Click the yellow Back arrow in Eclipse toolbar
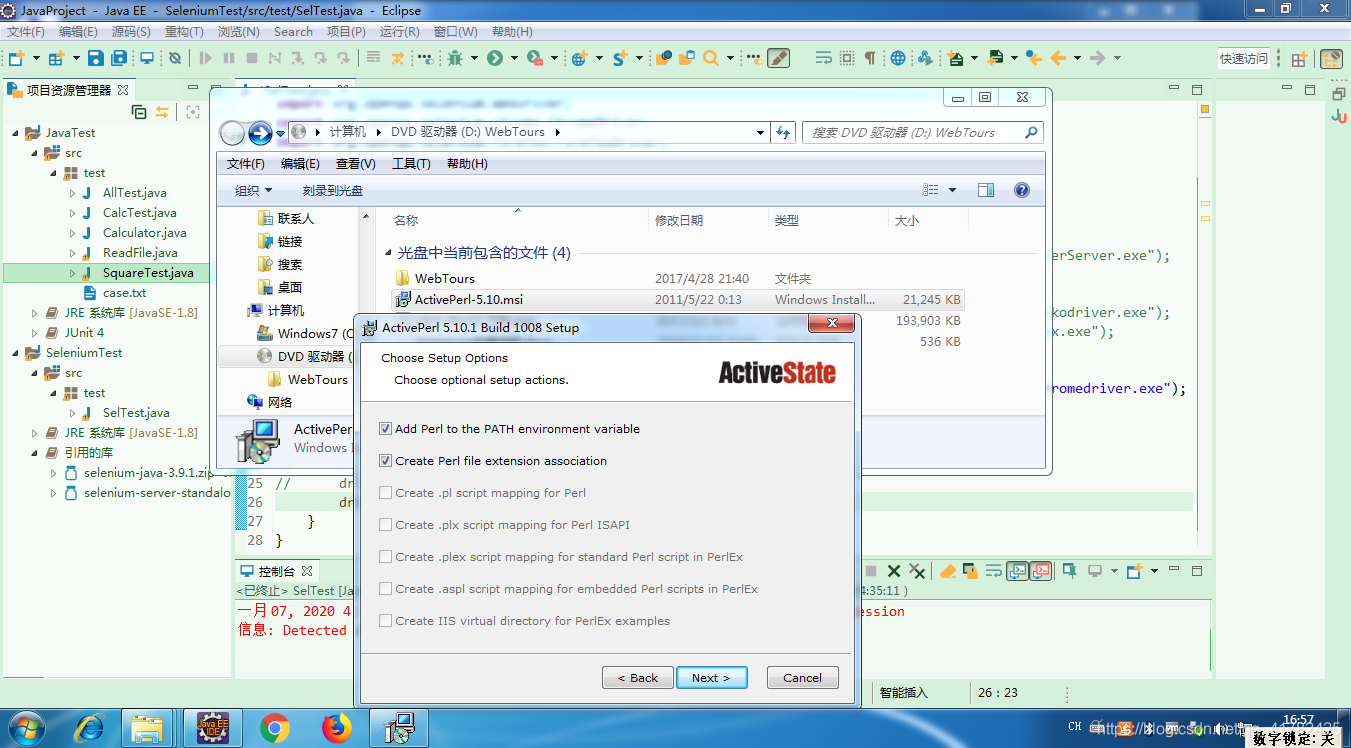This screenshot has height=748, width=1351. point(1058,58)
